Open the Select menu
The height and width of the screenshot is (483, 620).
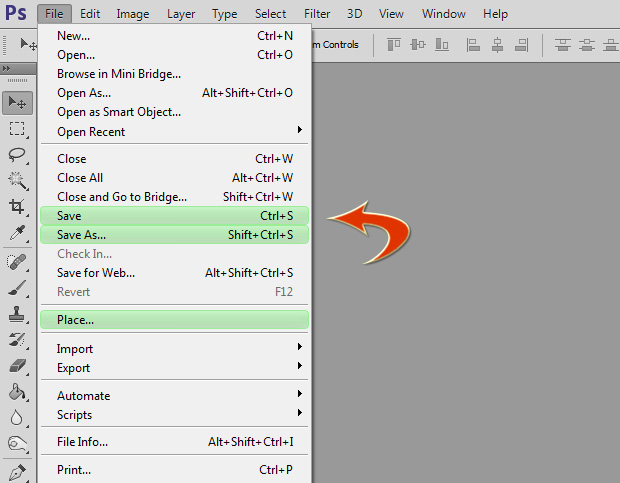pyautogui.click(x=270, y=14)
